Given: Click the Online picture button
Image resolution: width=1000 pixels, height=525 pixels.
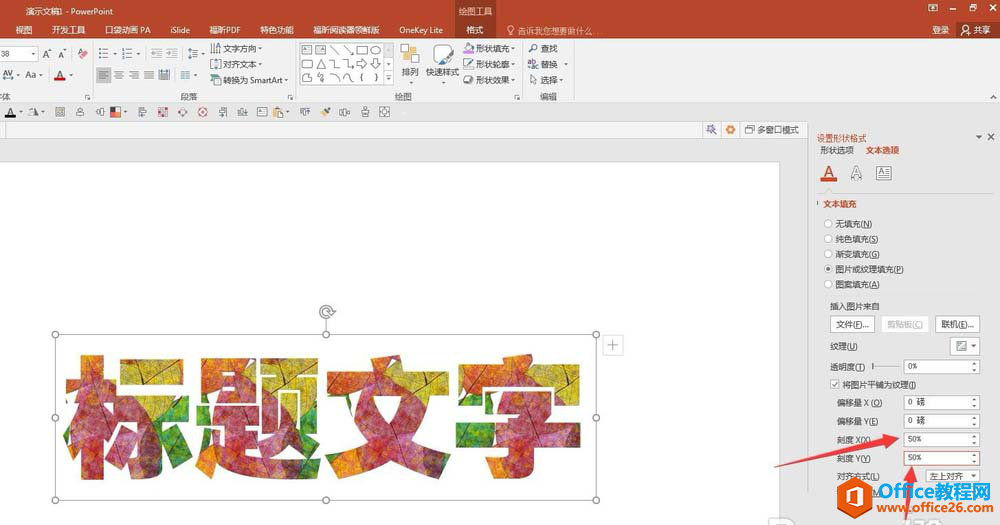Looking at the screenshot, I should tap(956, 324).
